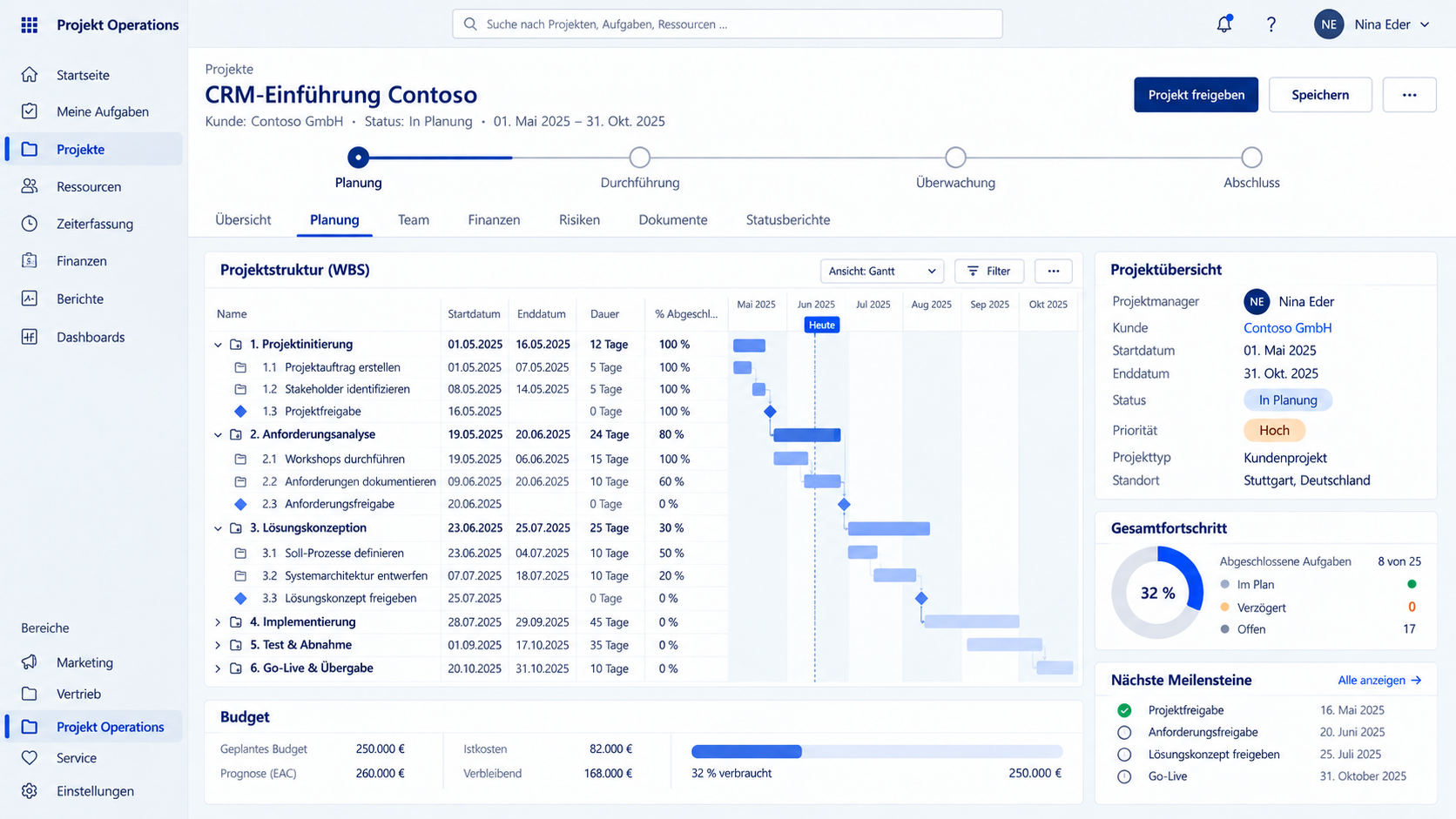
Task: Click the Projekt freigeben button
Action: [1196, 95]
